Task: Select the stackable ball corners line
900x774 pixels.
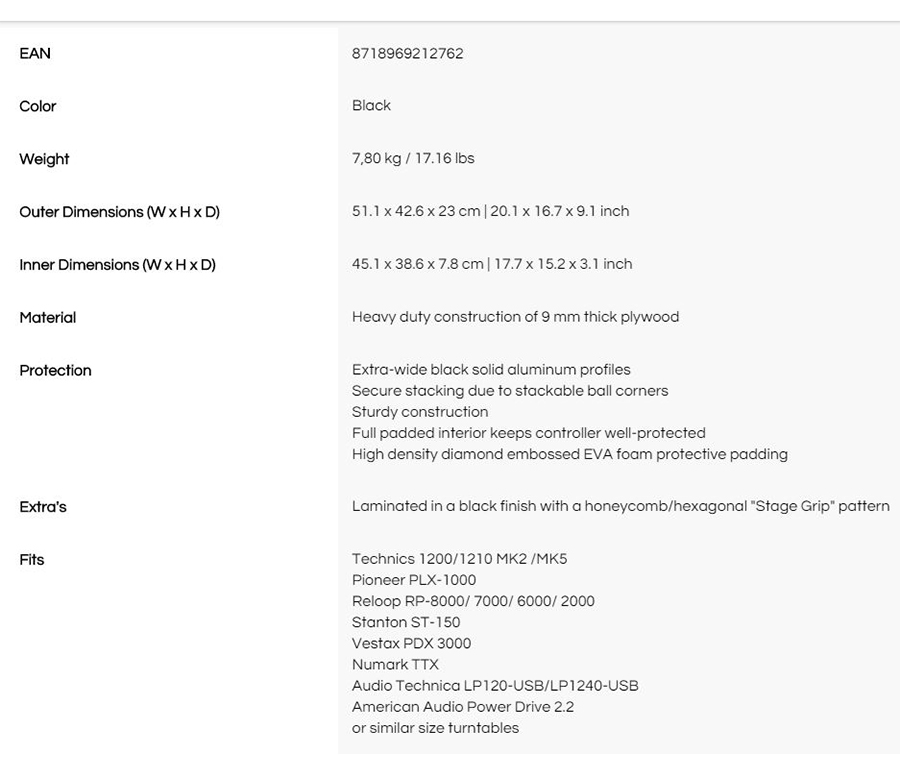Action: [x=509, y=391]
